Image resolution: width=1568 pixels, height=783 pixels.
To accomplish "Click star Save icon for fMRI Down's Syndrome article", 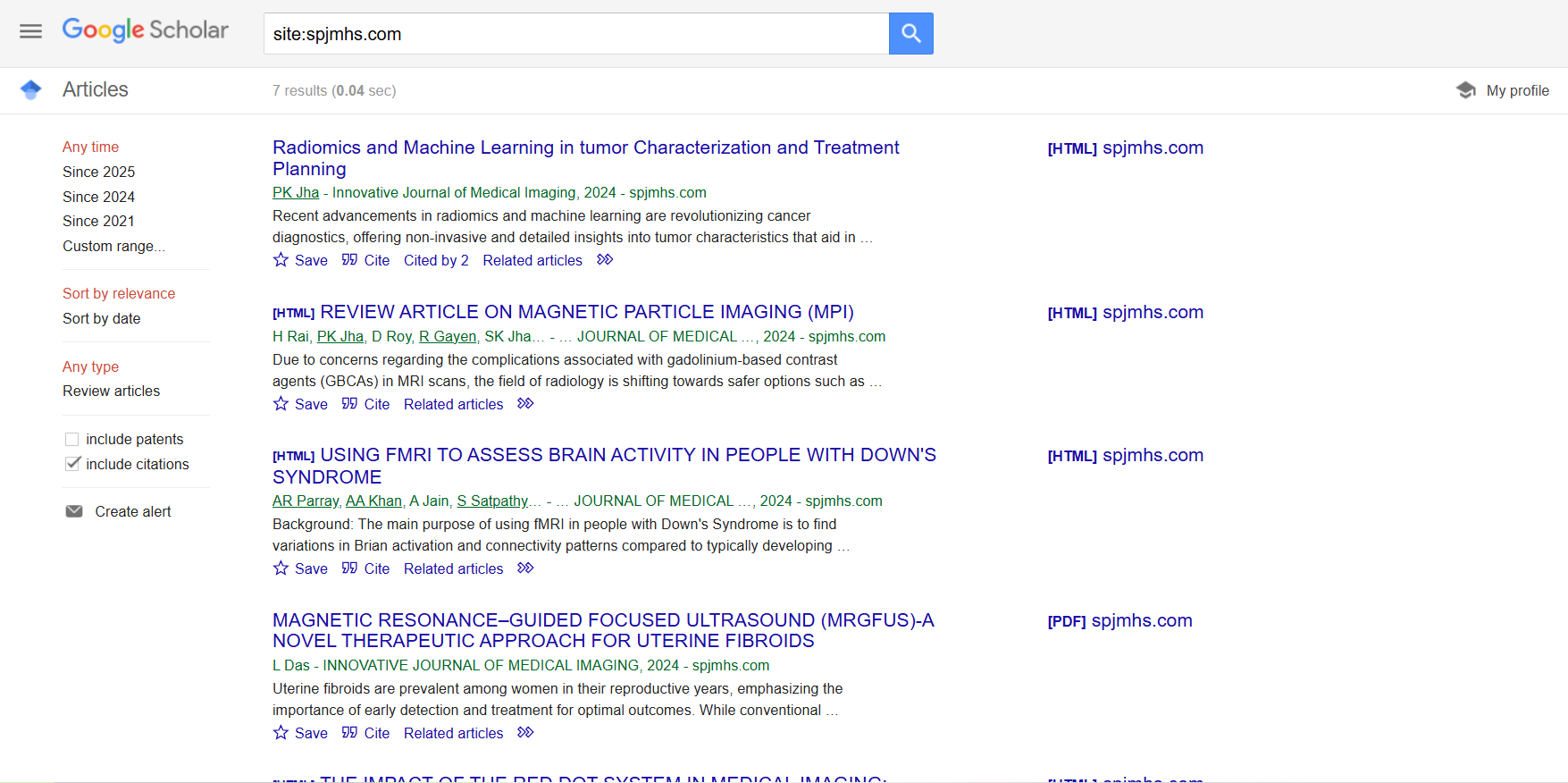I will click(281, 568).
